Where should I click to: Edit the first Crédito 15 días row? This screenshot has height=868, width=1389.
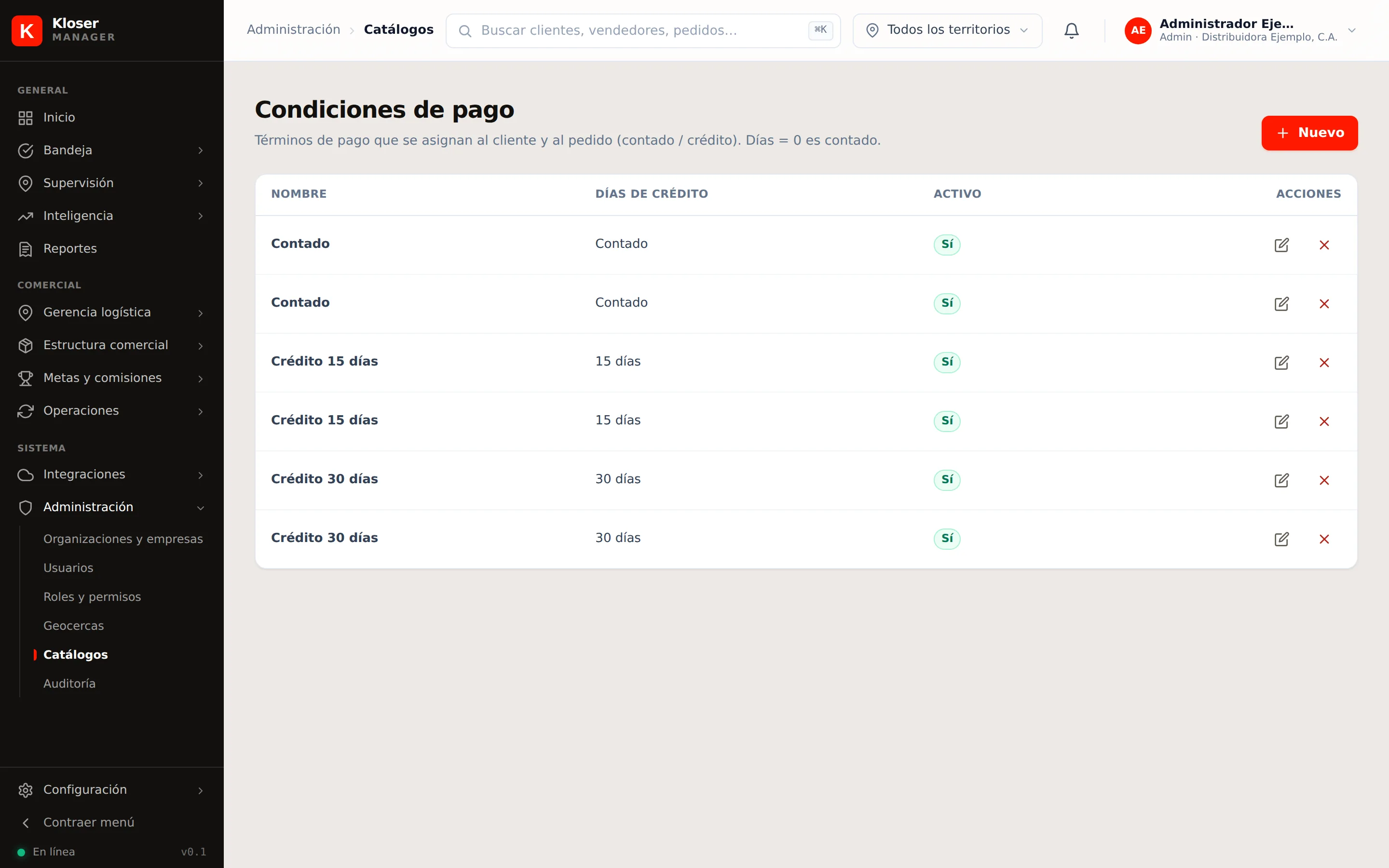pos(1281,363)
